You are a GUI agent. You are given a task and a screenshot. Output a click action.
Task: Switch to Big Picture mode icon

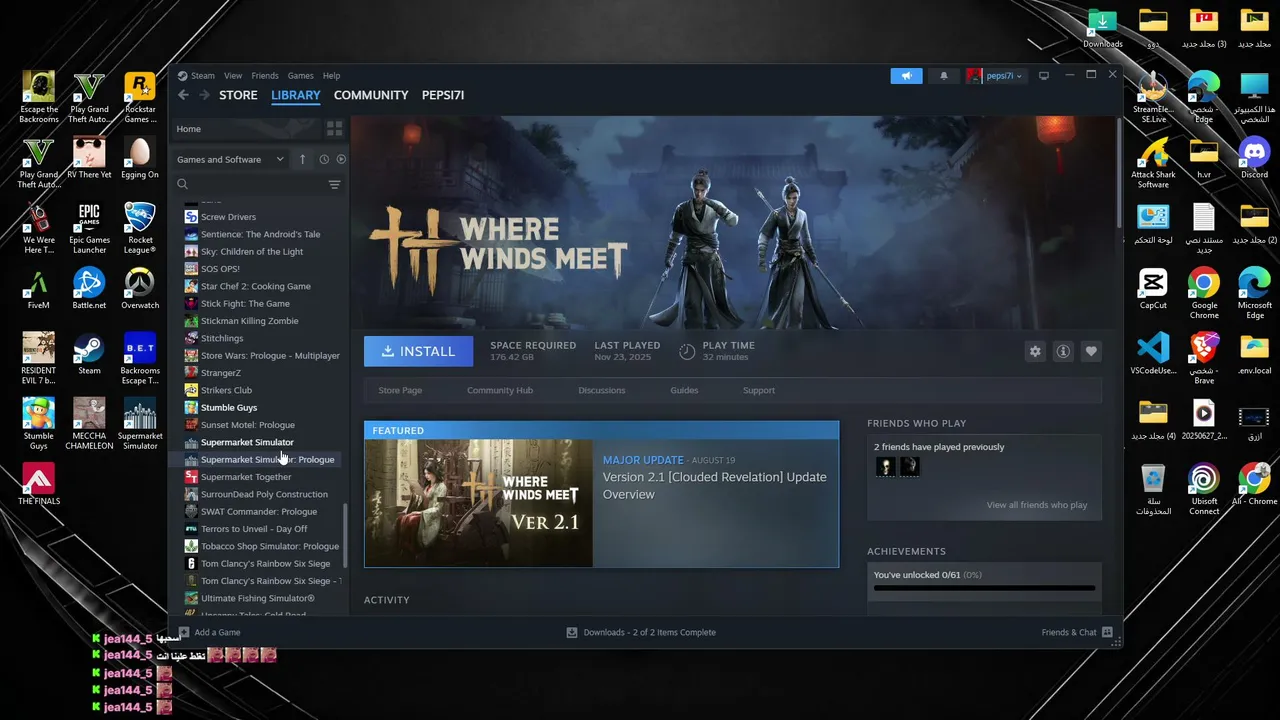coord(1044,76)
